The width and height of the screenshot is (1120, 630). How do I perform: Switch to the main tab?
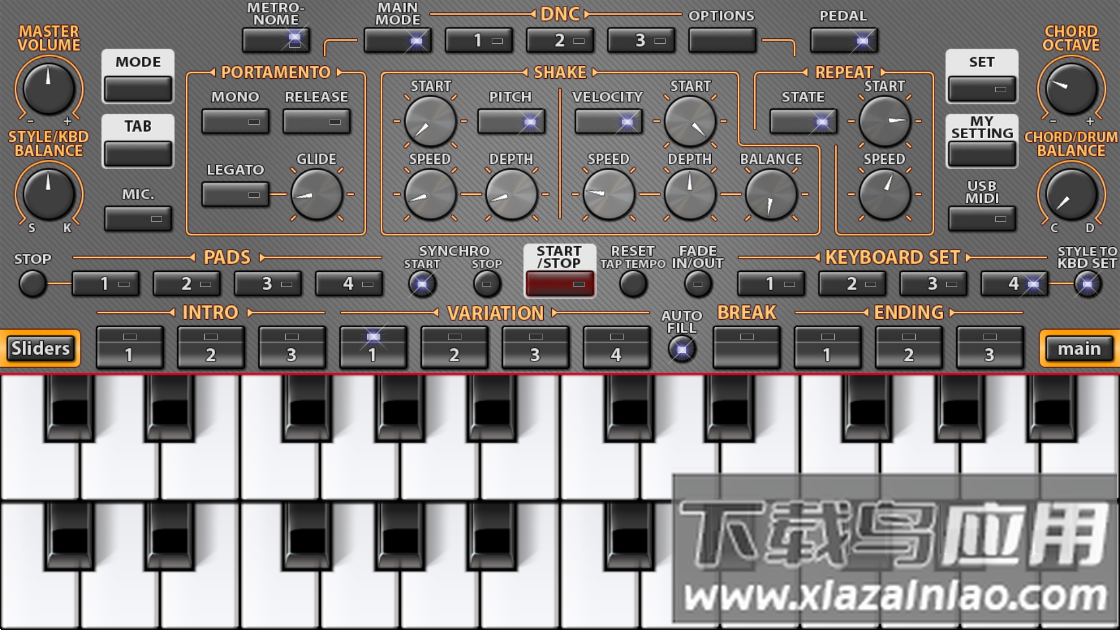point(1079,348)
